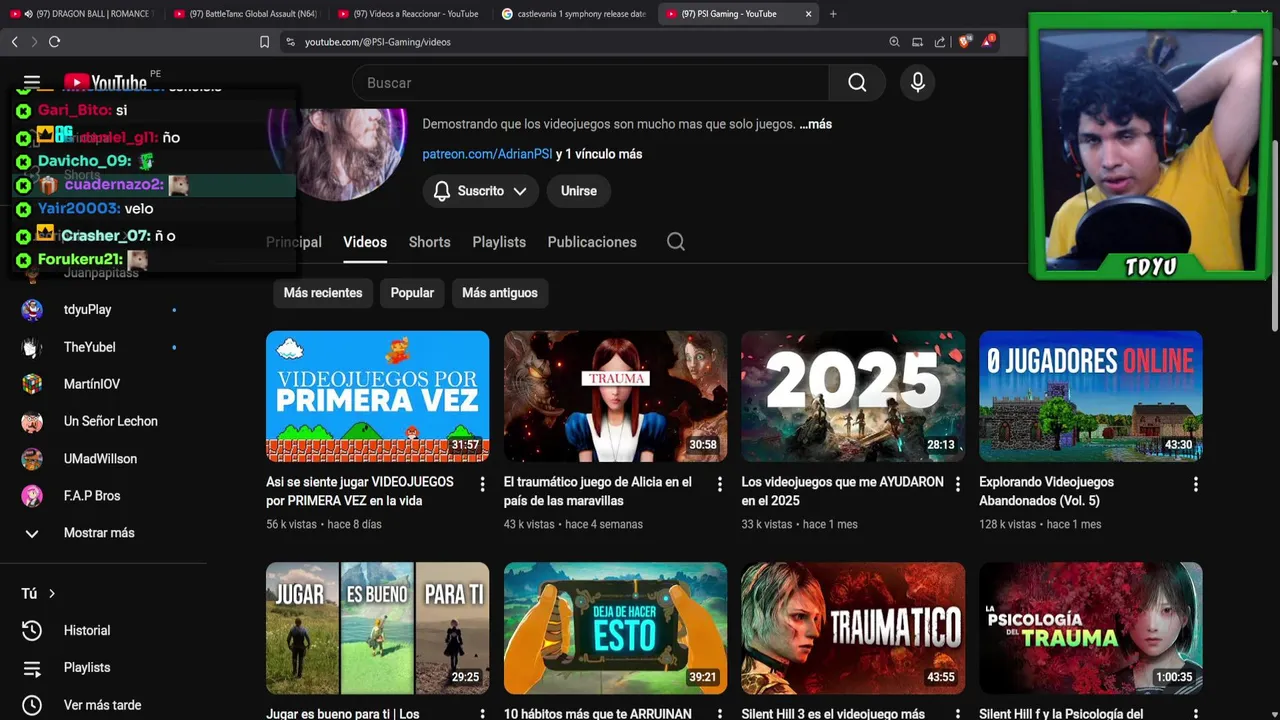
Task: Click the Ver más tarde clock icon
Action: pos(32,705)
